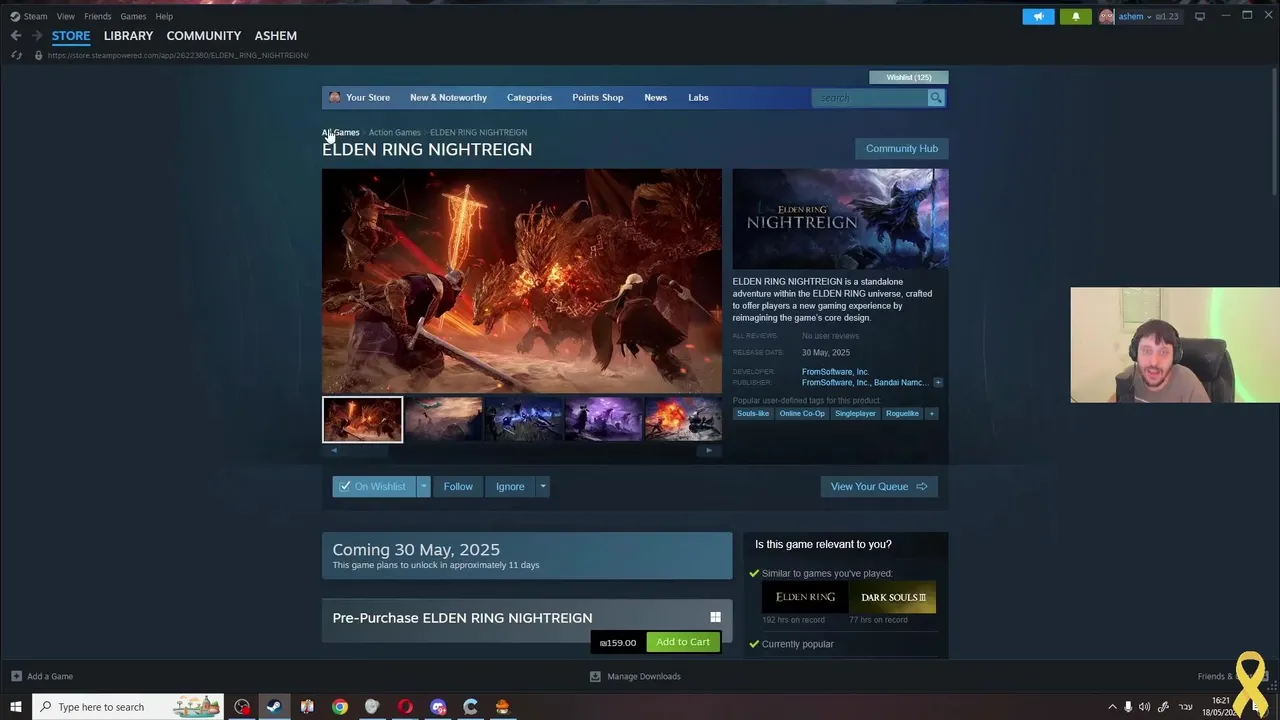Select the second screenshot thumbnail
Screen dimensions: 1280x720
tap(443, 419)
